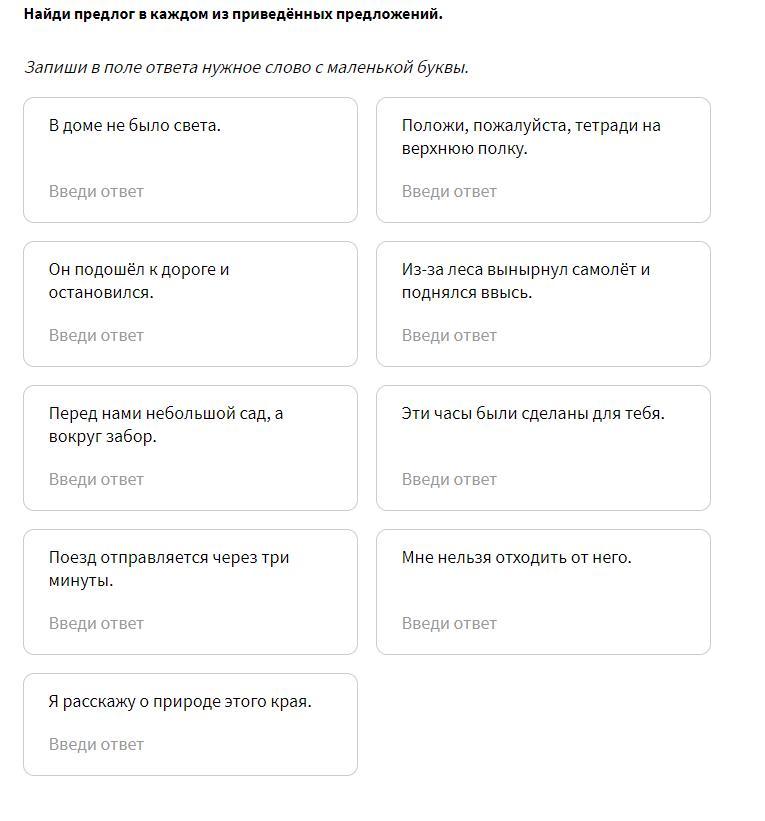The height and width of the screenshot is (821, 765).
Task: Click answer box under "Перед нами небольшой сад"
Action: (190, 479)
